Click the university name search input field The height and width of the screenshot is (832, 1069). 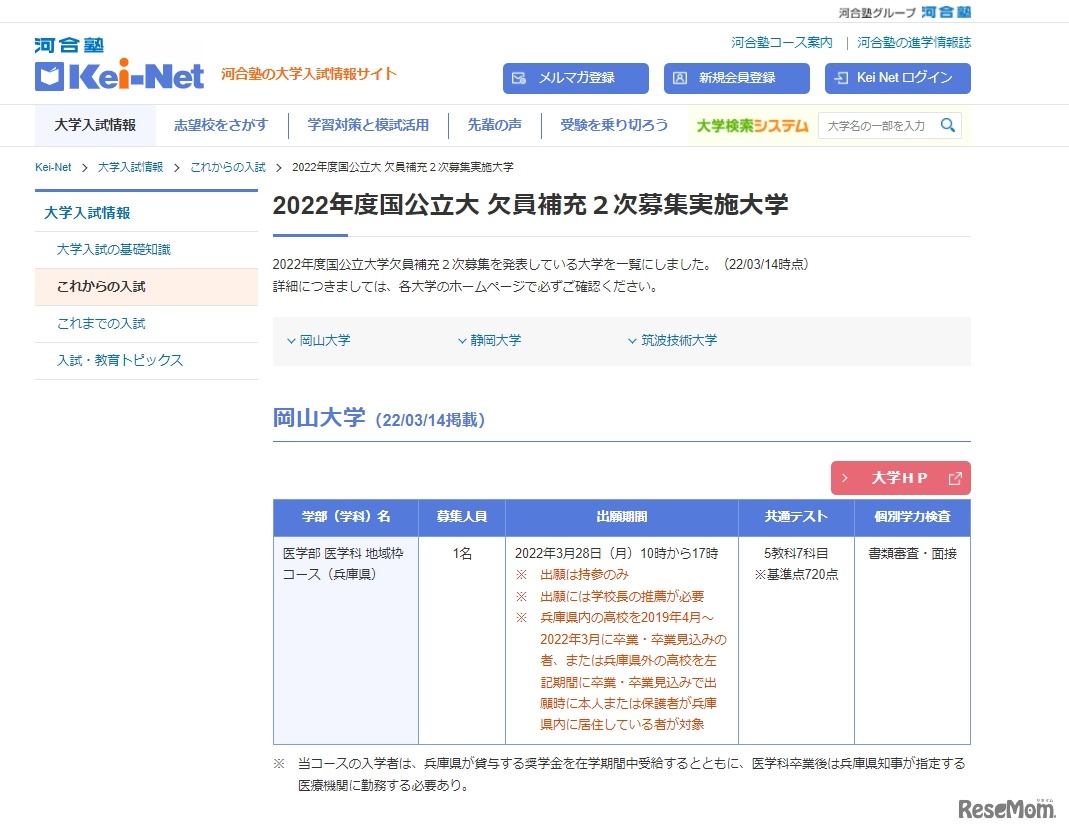point(882,126)
